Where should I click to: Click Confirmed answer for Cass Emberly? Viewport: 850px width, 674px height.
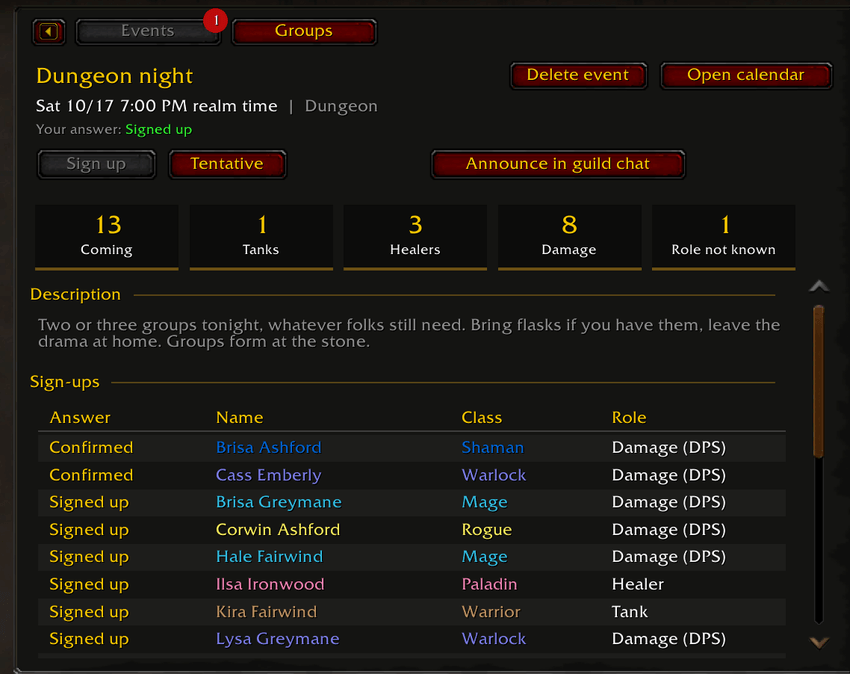point(91,475)
